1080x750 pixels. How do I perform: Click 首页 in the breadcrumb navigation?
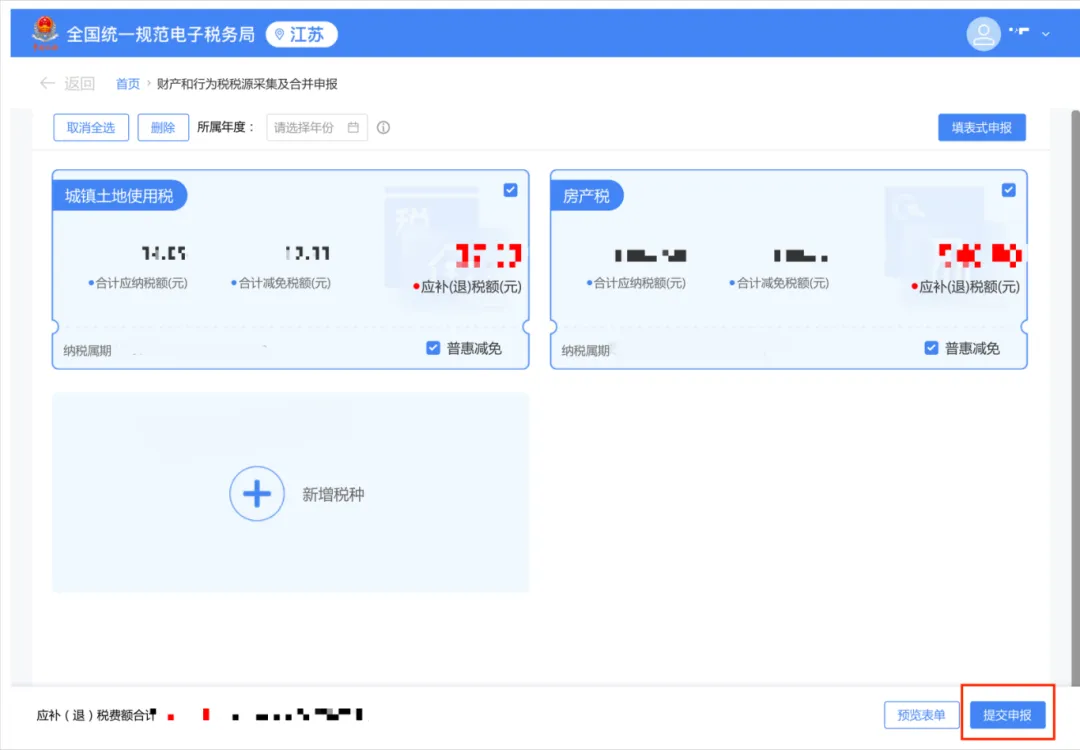(x=127, y=83)
